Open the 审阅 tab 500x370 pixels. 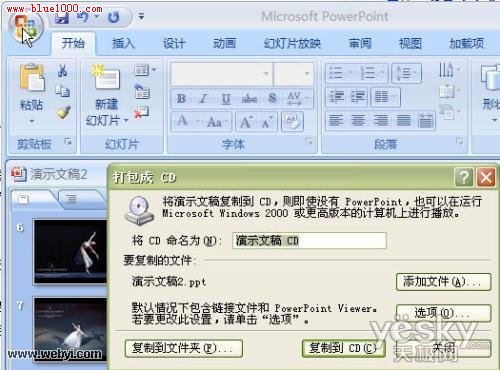[360, 43]
